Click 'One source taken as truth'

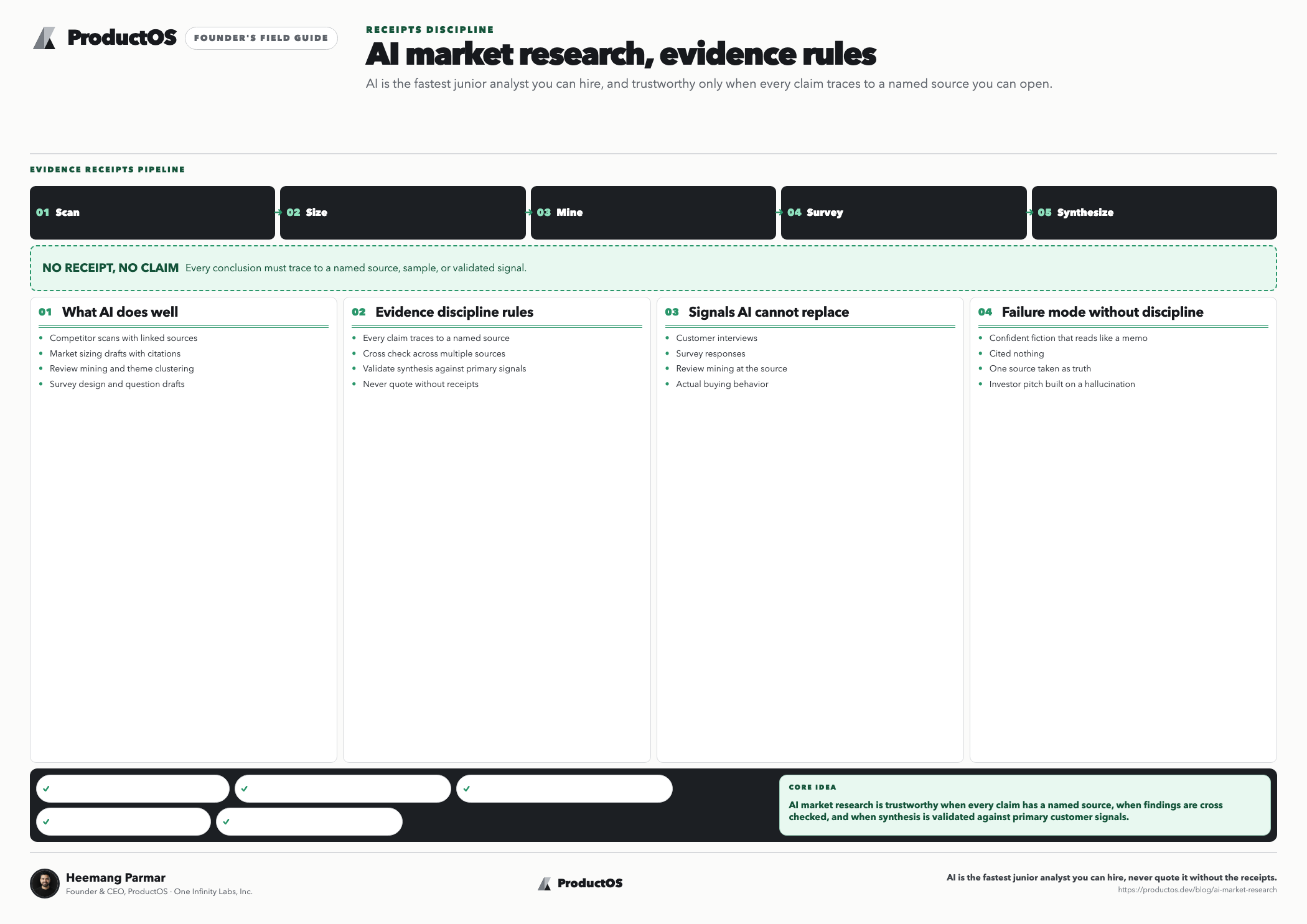[1040, 369]
